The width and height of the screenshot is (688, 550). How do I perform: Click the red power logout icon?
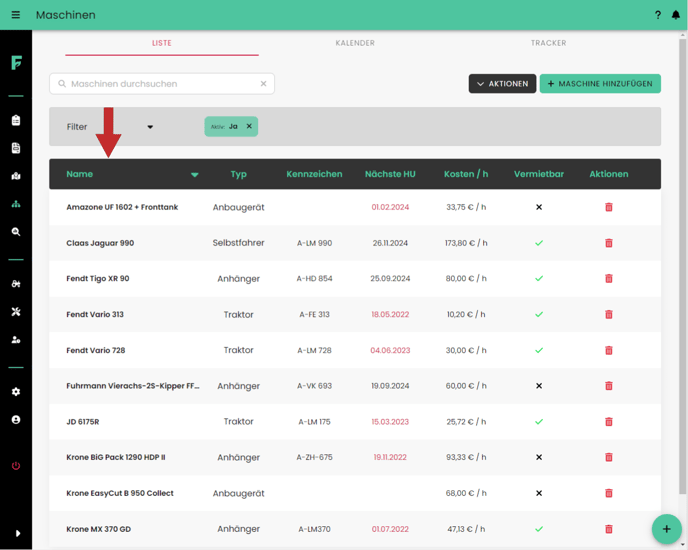pyautogui.click(x=16, y=466)
